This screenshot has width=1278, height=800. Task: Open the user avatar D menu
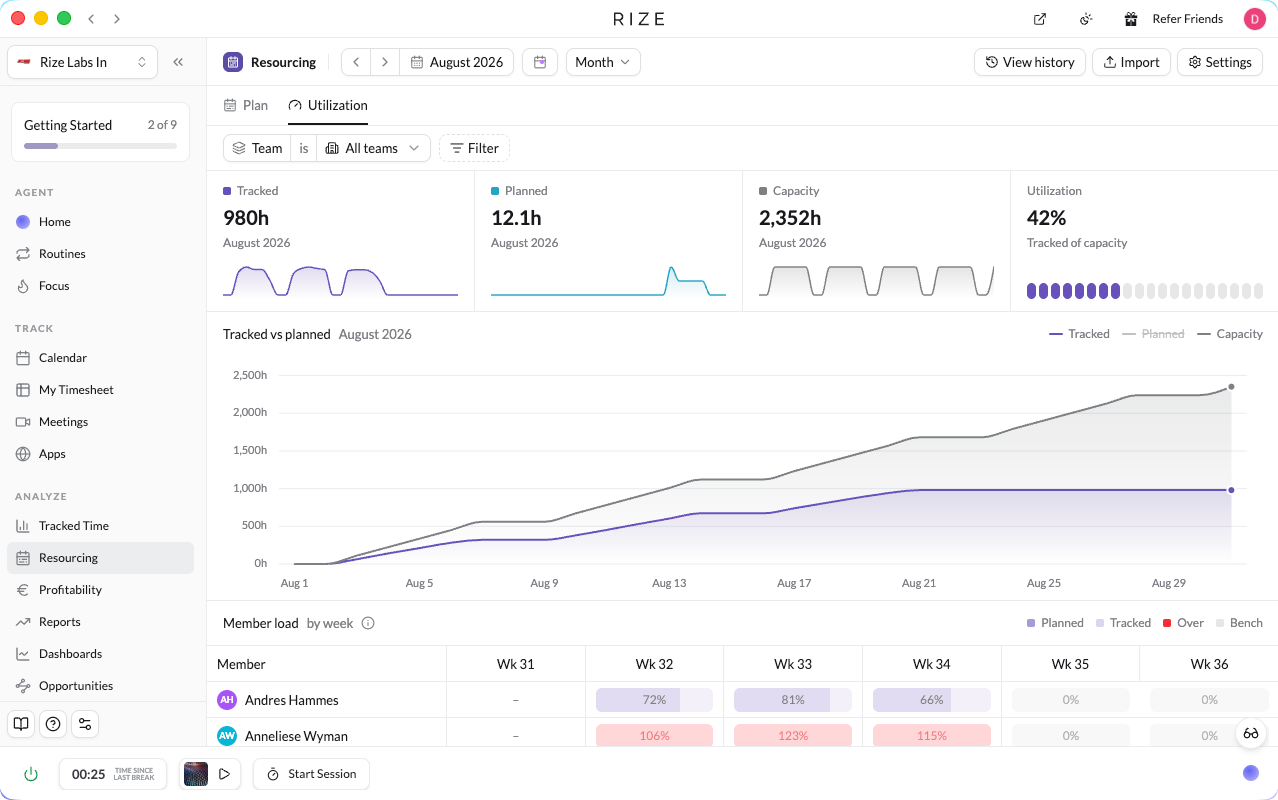(1254, 19)
